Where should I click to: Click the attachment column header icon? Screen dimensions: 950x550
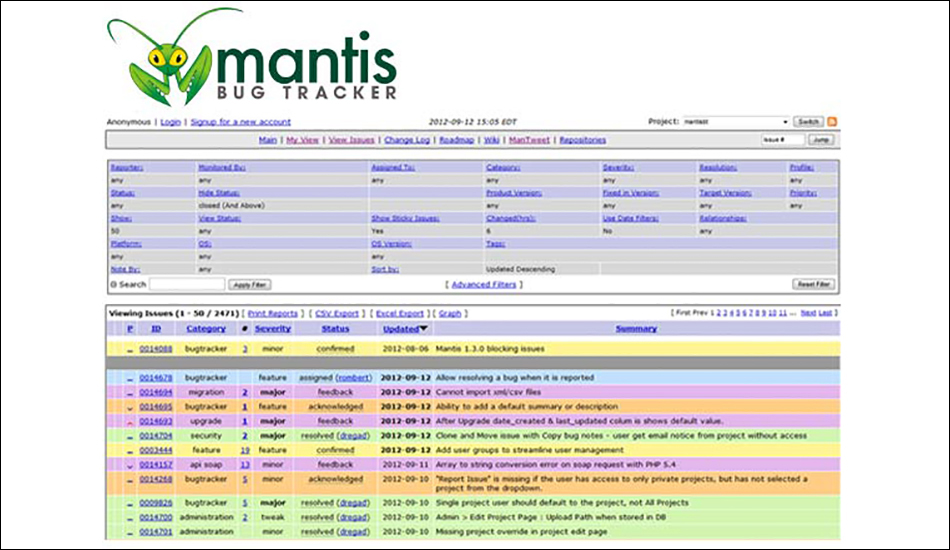pyautogui.click(x=244, y=329)
